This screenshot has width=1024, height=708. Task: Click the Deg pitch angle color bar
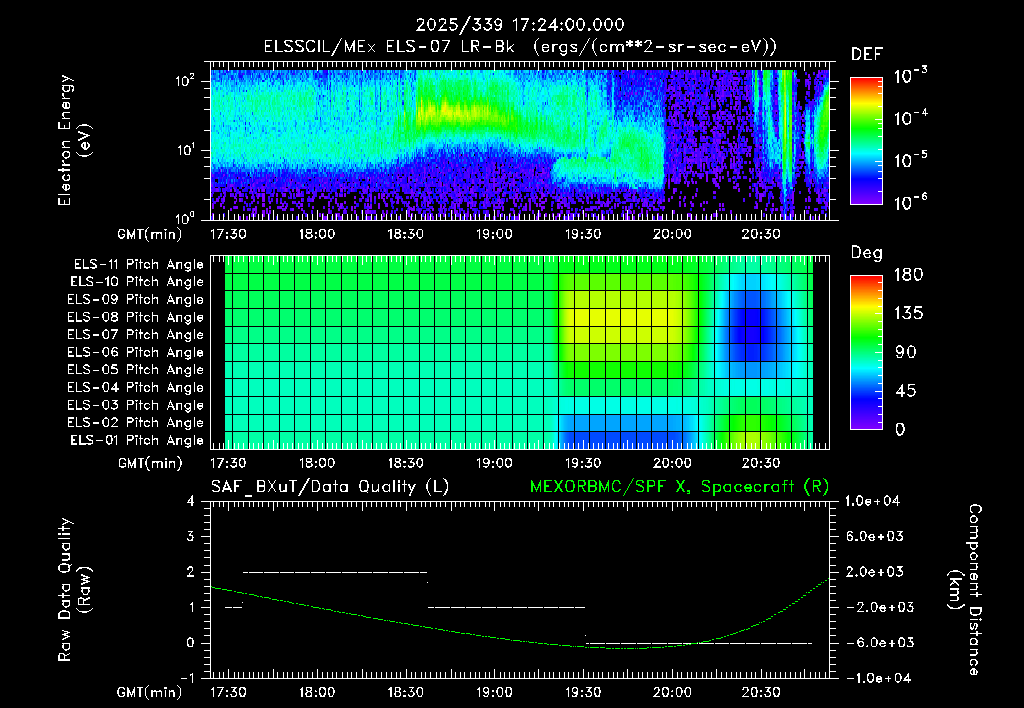[866, 353]
